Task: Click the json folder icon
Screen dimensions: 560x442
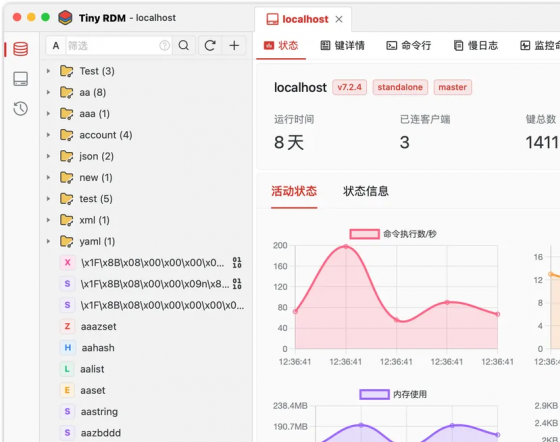Action: pos(67,156)
